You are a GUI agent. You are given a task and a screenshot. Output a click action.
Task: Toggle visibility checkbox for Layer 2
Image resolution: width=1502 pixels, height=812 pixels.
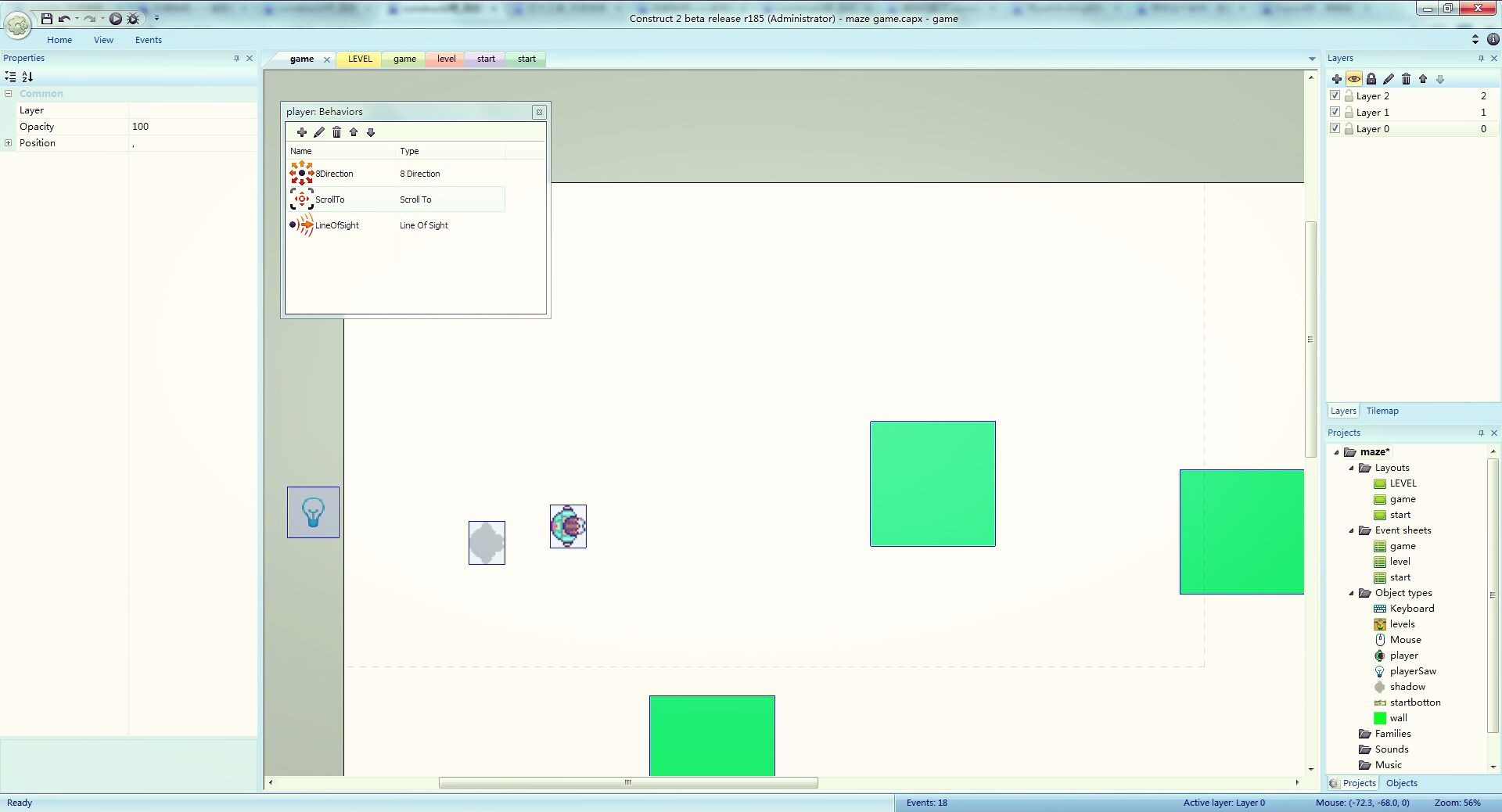1335,95
